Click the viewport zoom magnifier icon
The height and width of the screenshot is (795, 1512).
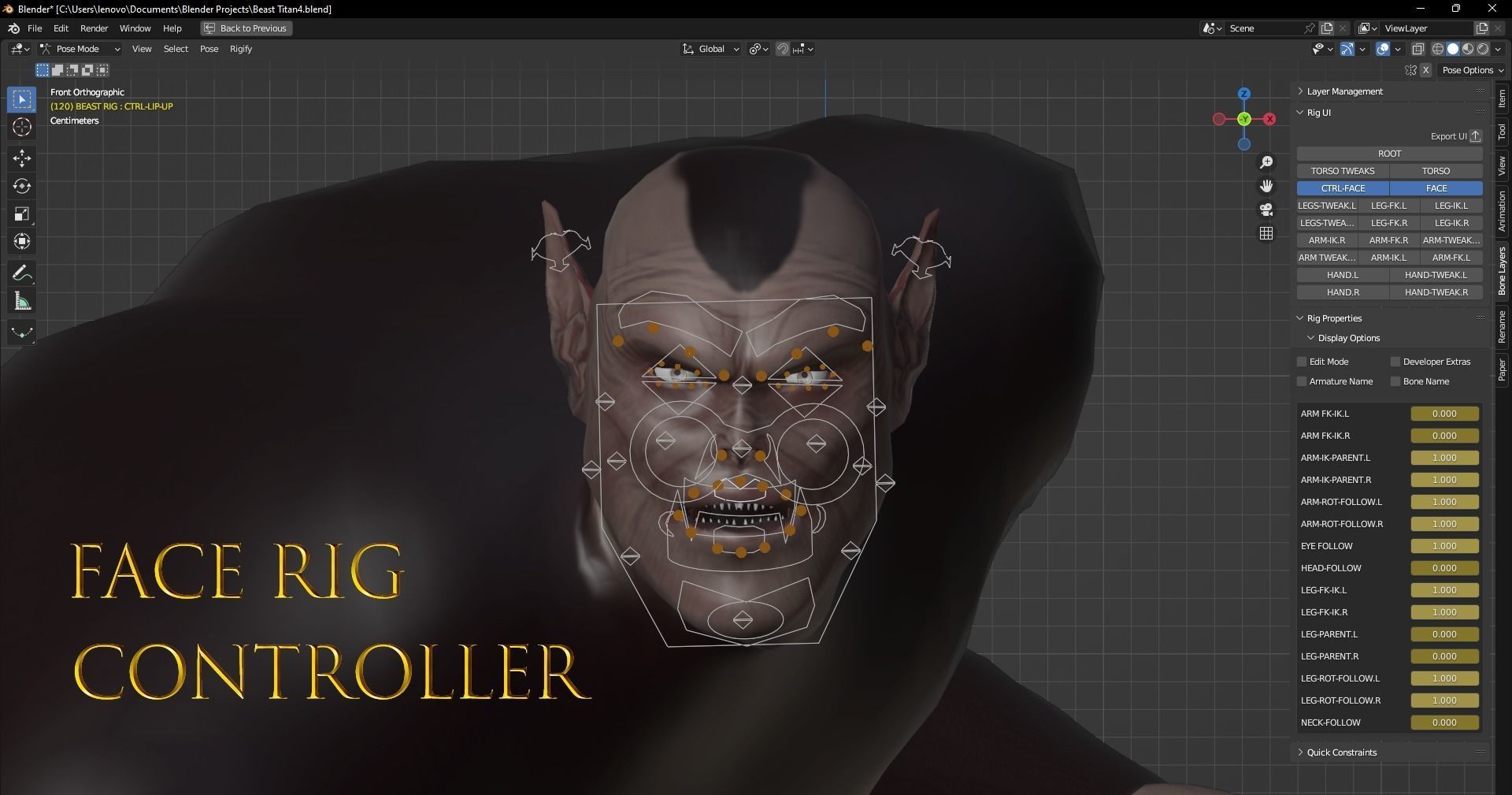(1266, 162)
